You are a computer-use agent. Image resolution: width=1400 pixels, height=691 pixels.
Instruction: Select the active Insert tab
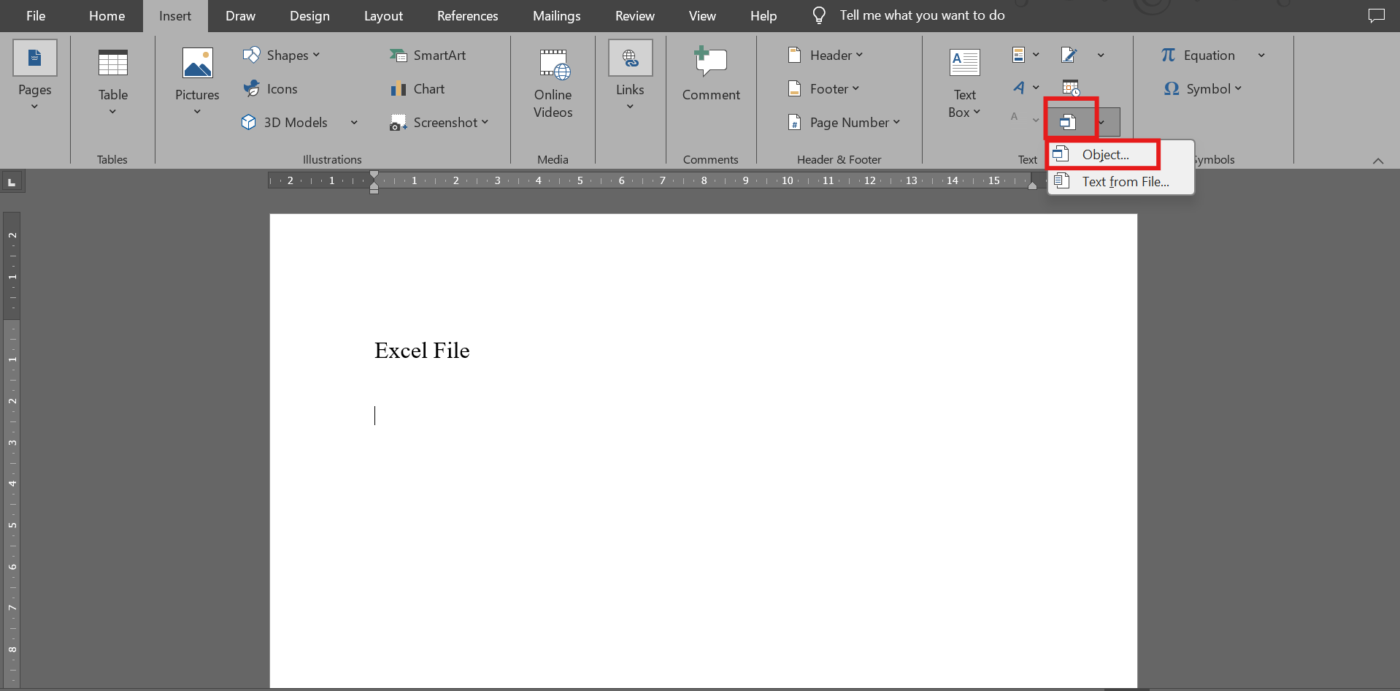point(175,16)
